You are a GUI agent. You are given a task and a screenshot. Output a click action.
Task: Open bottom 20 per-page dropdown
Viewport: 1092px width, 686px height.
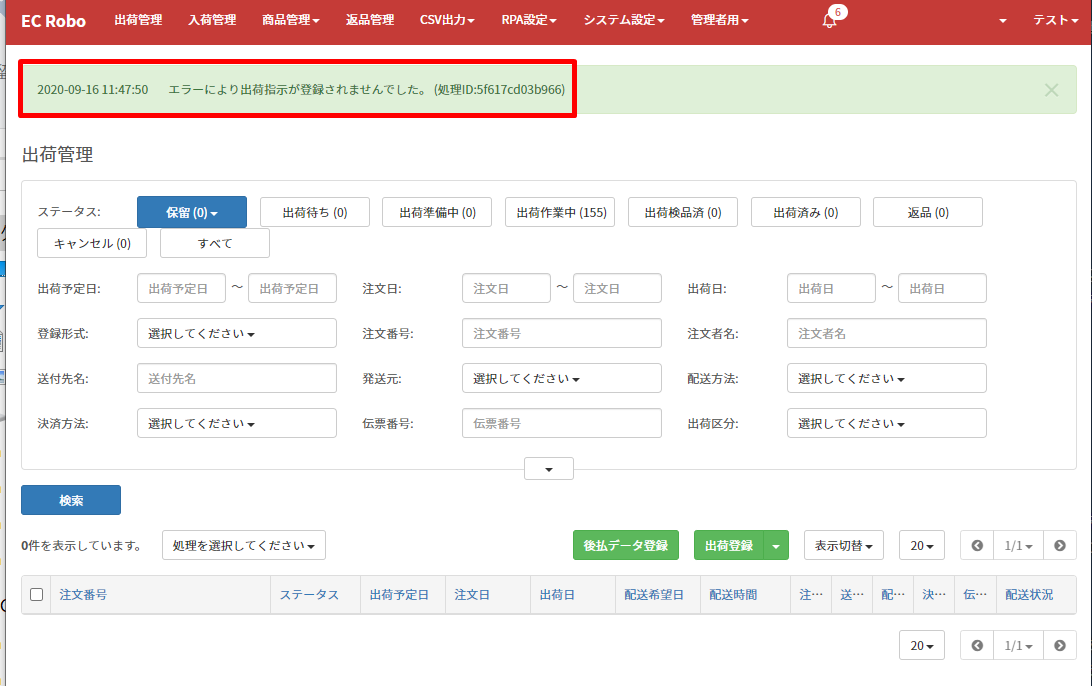pyautogui.click(x=921, y=646)
